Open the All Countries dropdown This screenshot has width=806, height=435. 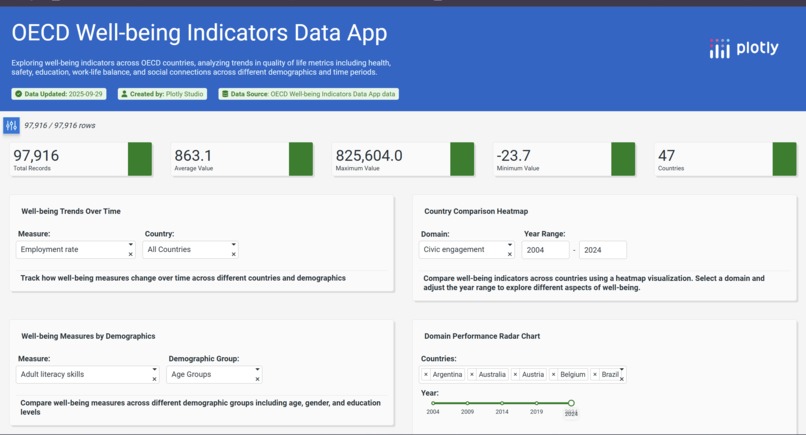tap(233, 245)
